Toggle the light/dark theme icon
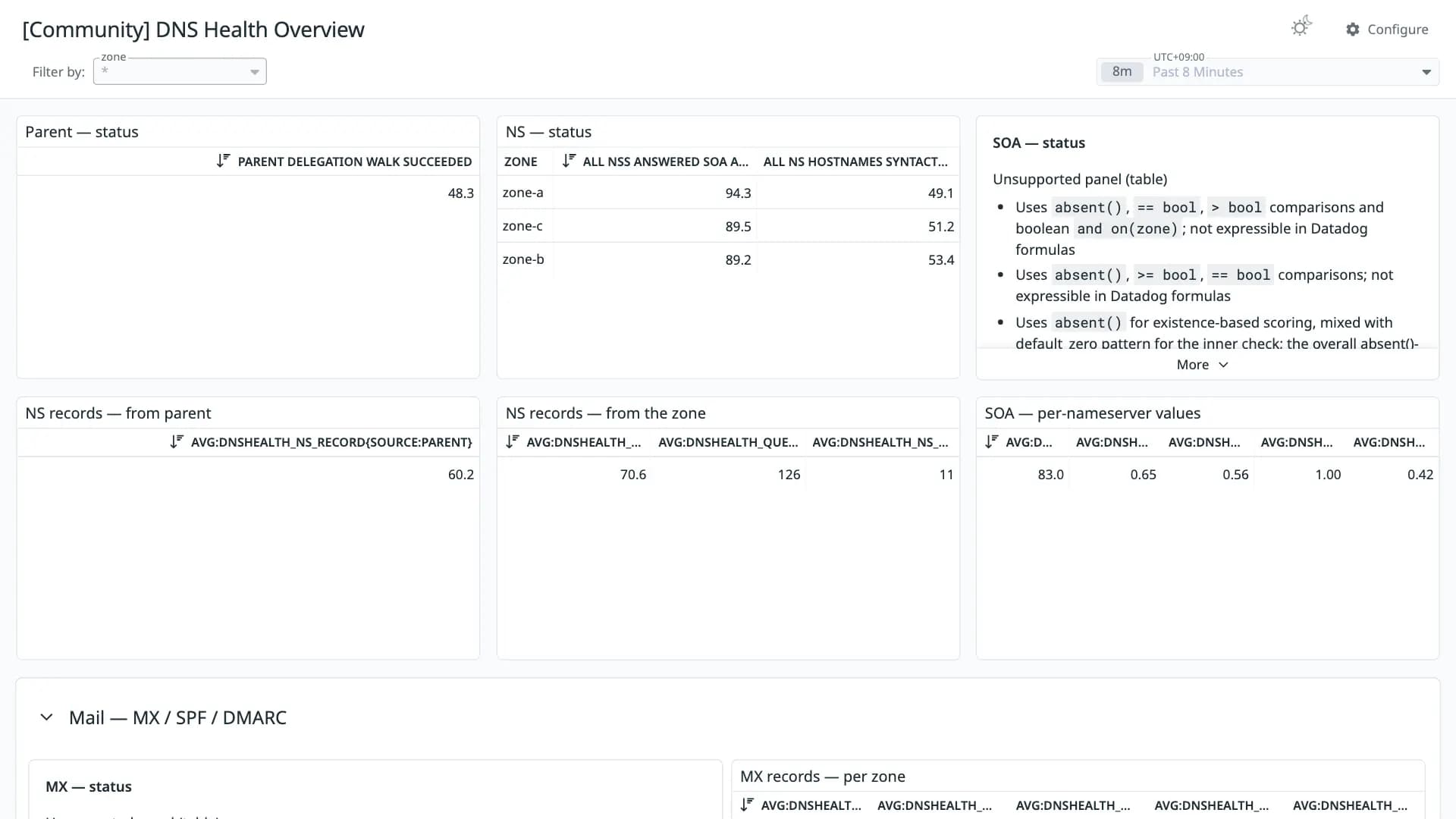The height and width of the screenshot is (819, 1456). [1301, 27]
